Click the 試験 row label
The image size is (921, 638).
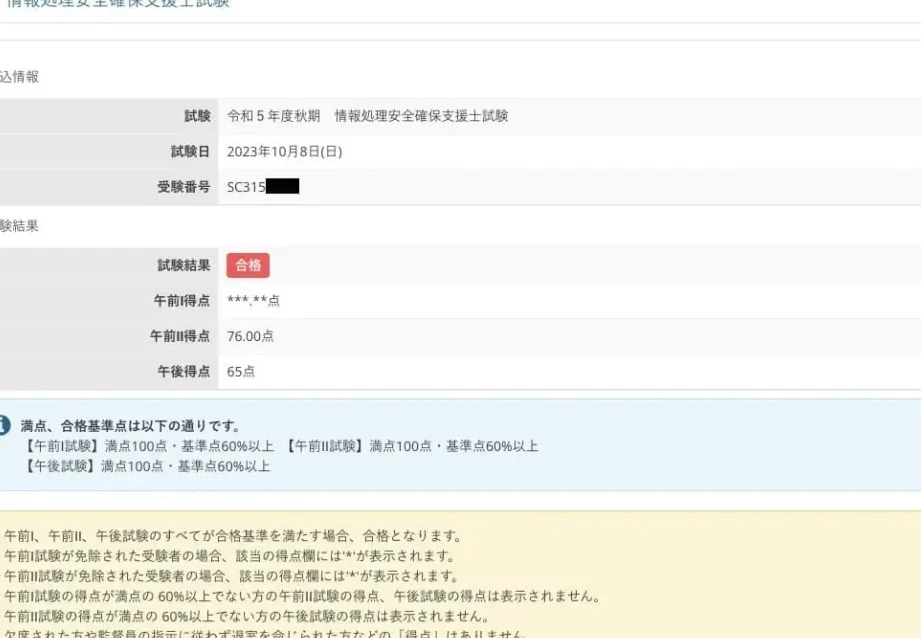point(197,116)
